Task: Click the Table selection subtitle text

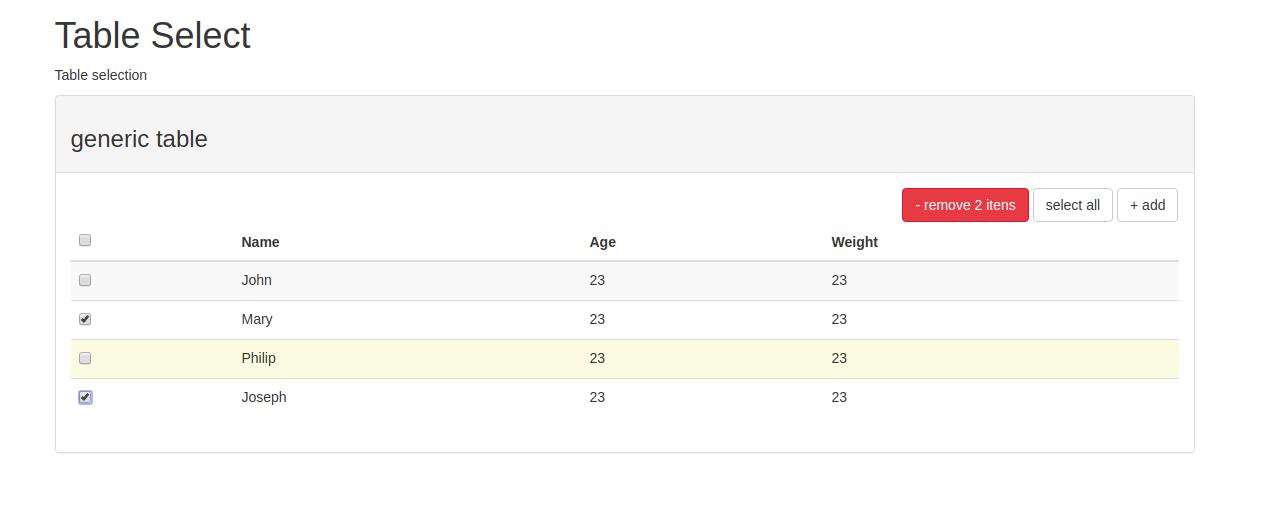Action: (101, 75)
